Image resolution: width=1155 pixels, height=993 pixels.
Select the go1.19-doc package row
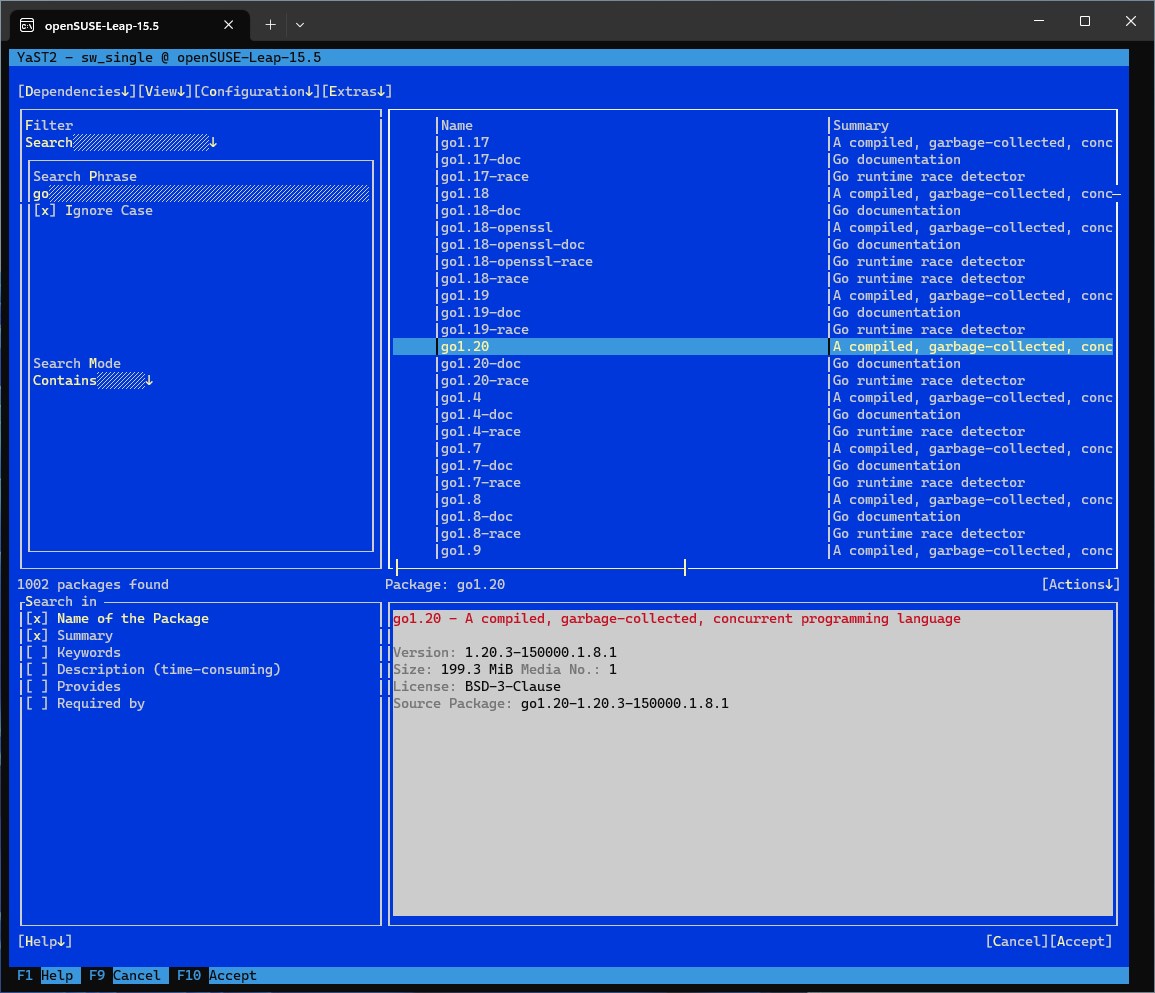pyautogui.click(x=753, y=312)
